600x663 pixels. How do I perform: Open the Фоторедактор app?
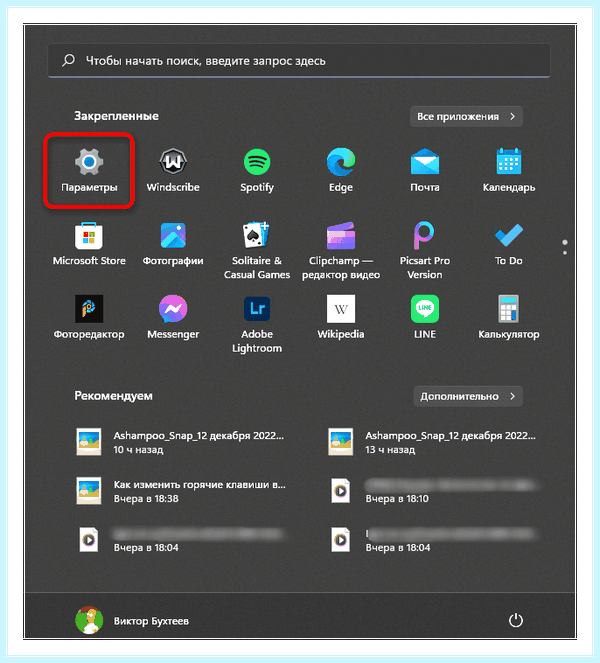89,317
